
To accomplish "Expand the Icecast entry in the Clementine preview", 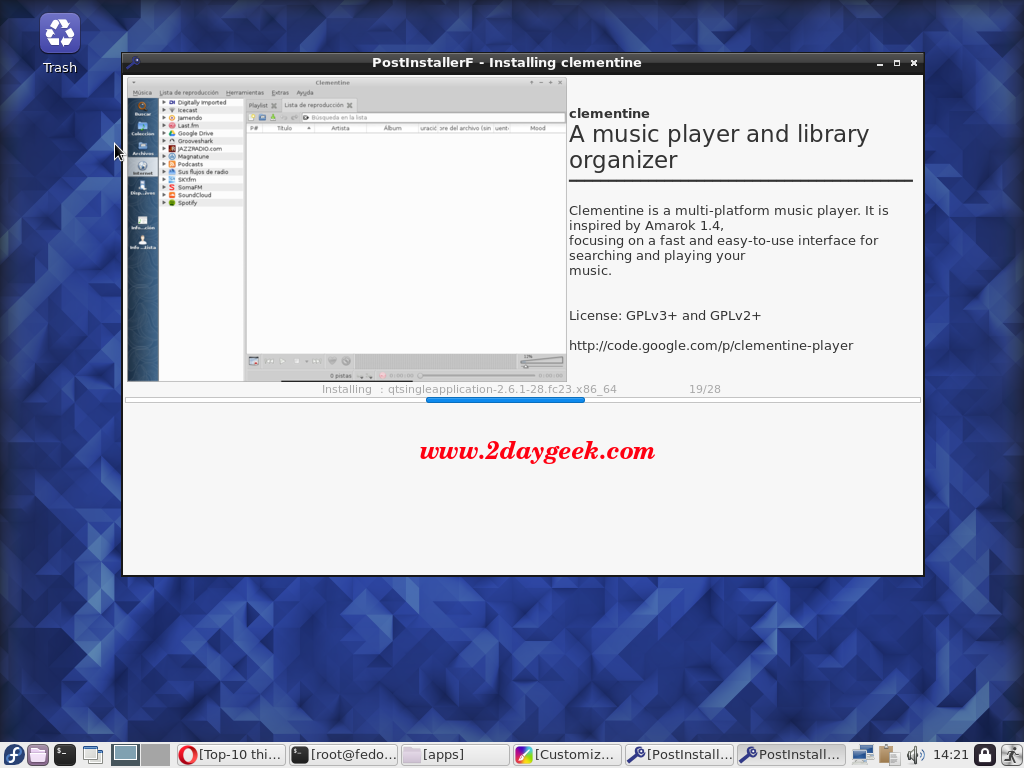I will pyautogui.click(x=165, y=110).
